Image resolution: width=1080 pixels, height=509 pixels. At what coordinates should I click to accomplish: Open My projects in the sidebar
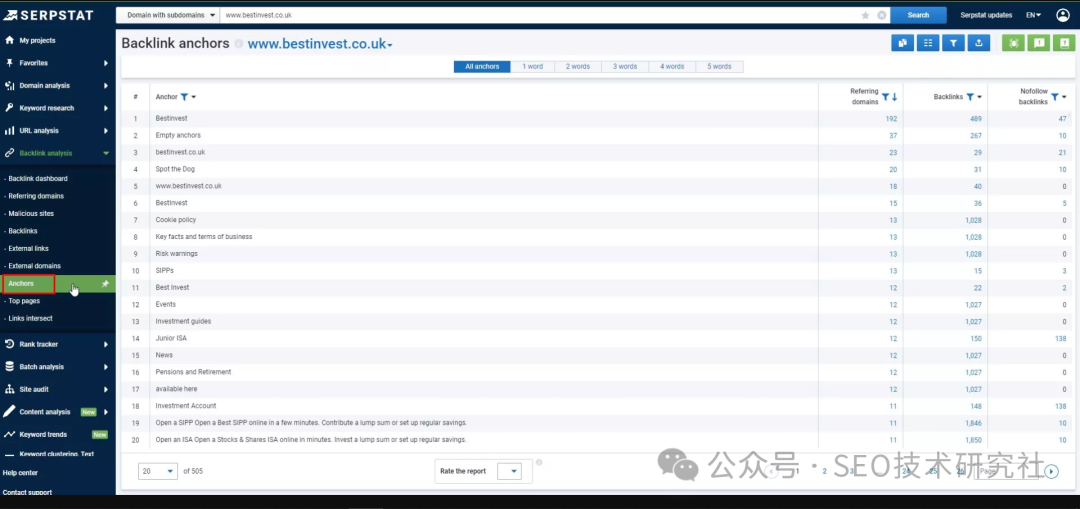(x=37, y=40)
